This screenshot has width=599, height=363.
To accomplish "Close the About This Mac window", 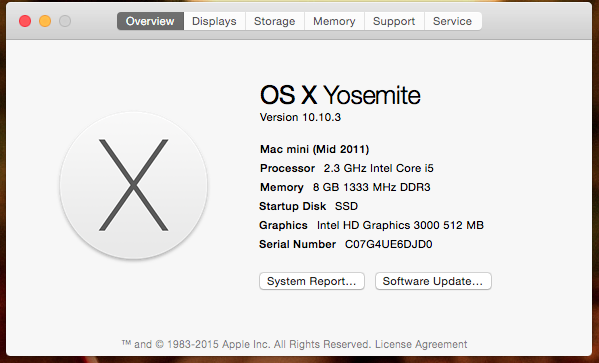I will 25,21.
